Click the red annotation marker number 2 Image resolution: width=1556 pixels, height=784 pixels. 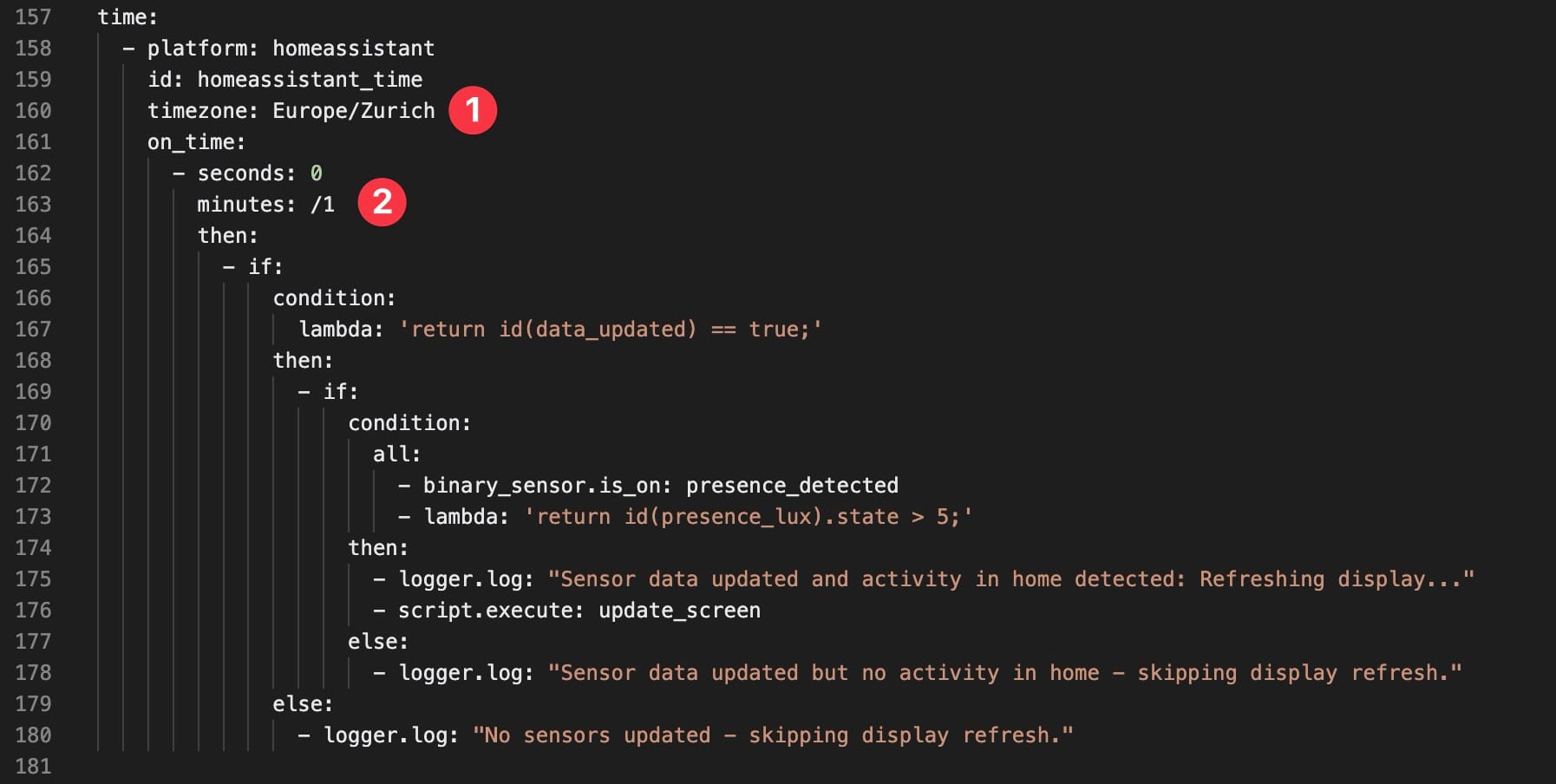point(382,202)
